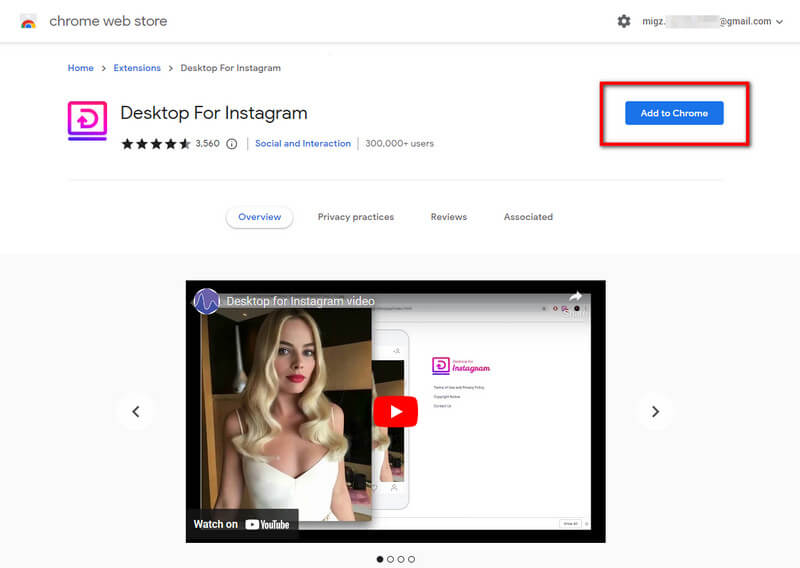This screenshot has width=800, height=568.
Task: Open the Associated tab
Action: point(528,217)
